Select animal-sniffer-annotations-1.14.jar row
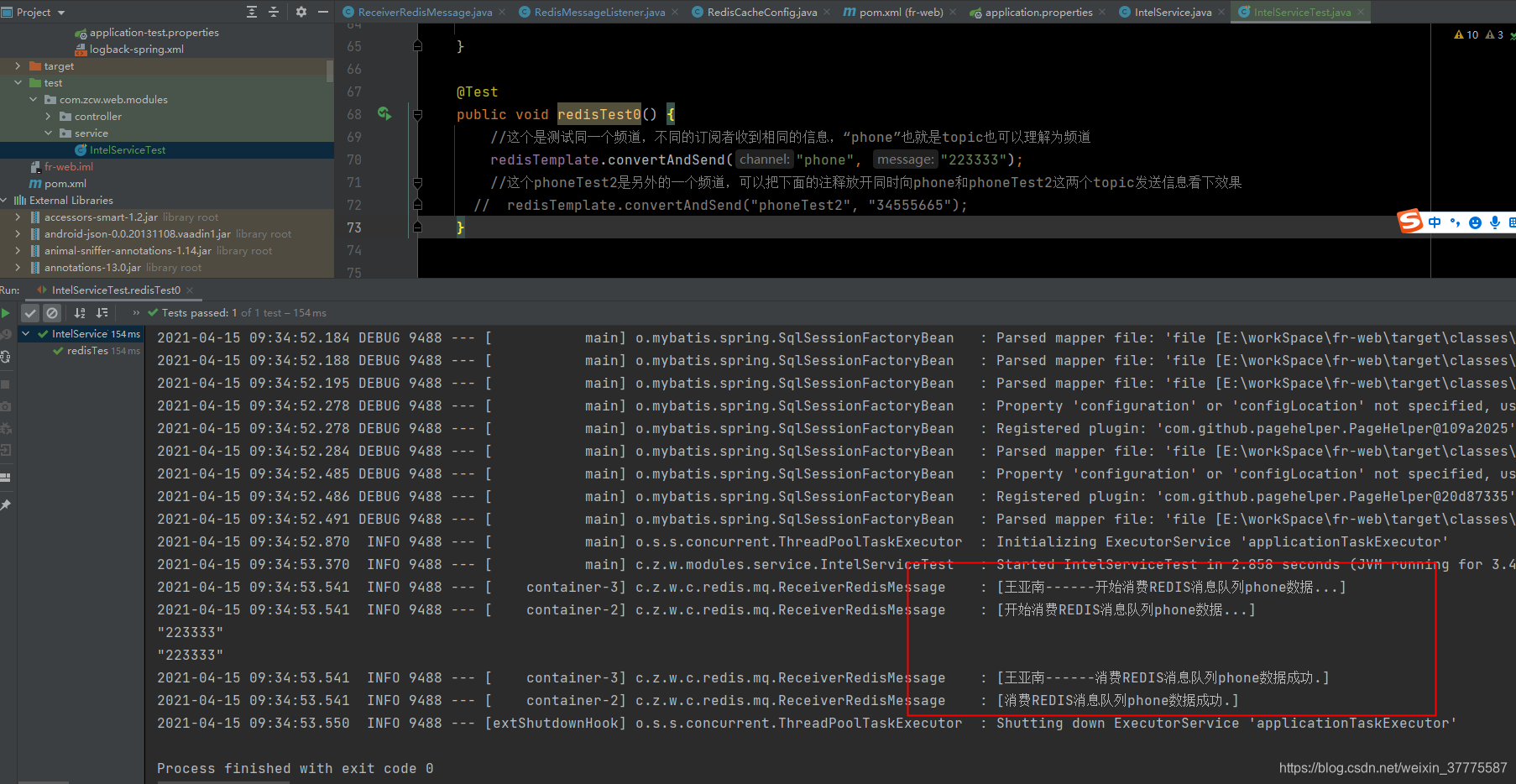Image resolution: width=1516 pixels, height=784 pixels. [x=167, y=250]
